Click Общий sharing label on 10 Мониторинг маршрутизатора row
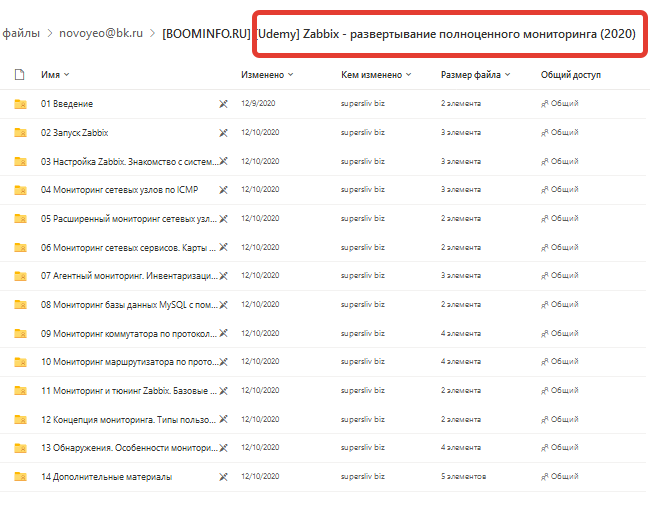This screenshot has height=514, width=650. pyautogui.click(x=564, y=362)
